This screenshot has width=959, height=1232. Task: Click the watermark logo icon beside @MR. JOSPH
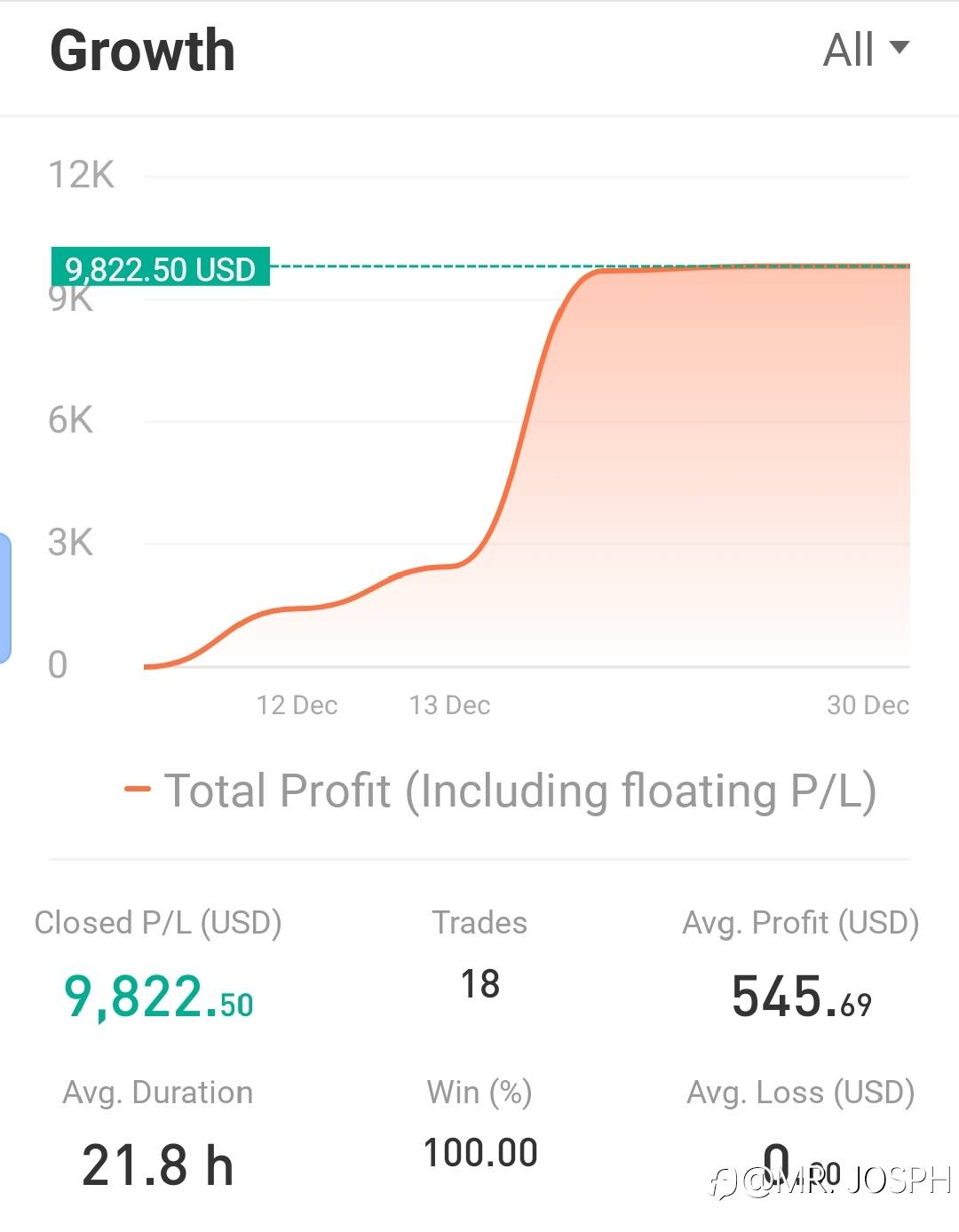tap(723, 1182)
